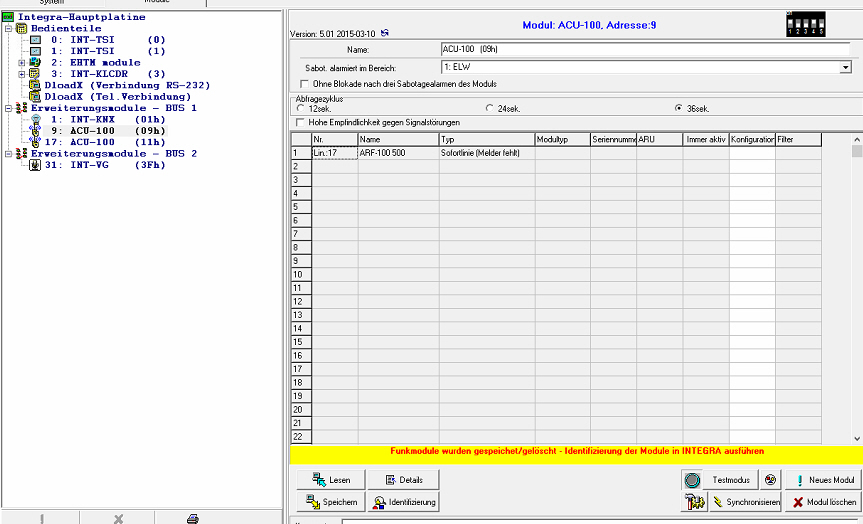Click the Integra-Hauptplatine board icon
Screen dimensions: 863x524
pos(9,17)
